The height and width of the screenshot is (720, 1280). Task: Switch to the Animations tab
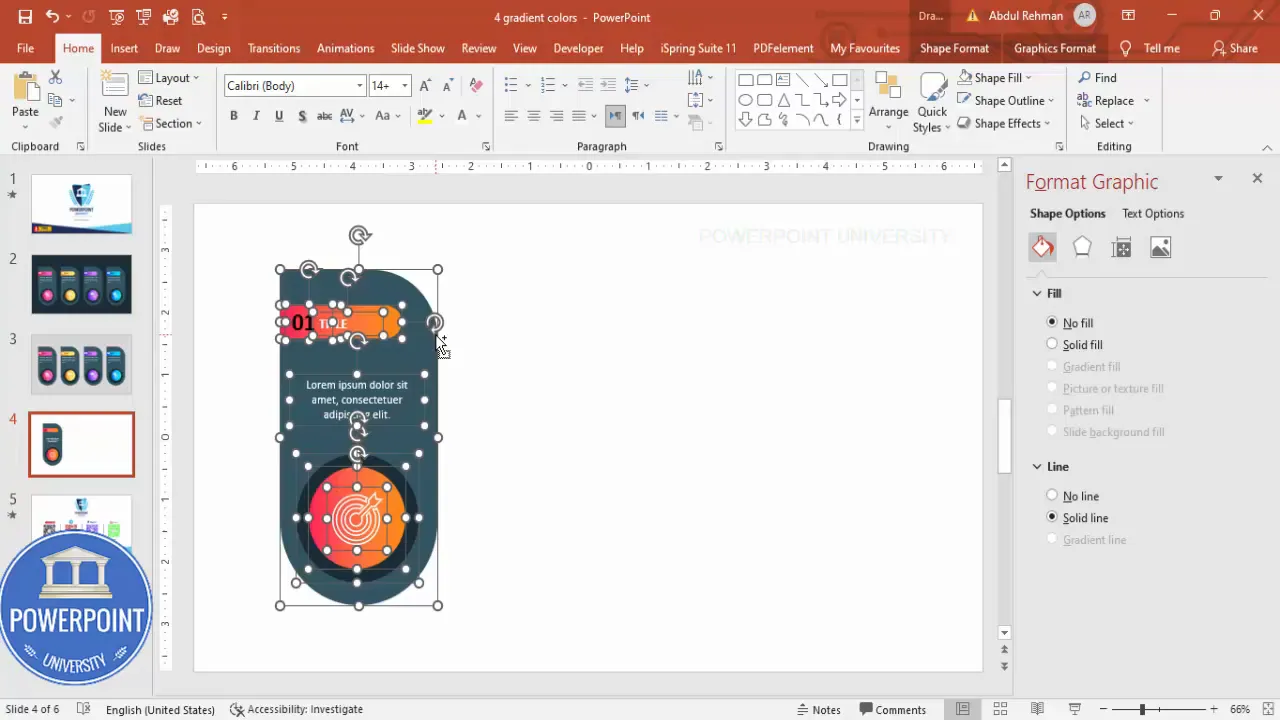(x=345, y=48)
